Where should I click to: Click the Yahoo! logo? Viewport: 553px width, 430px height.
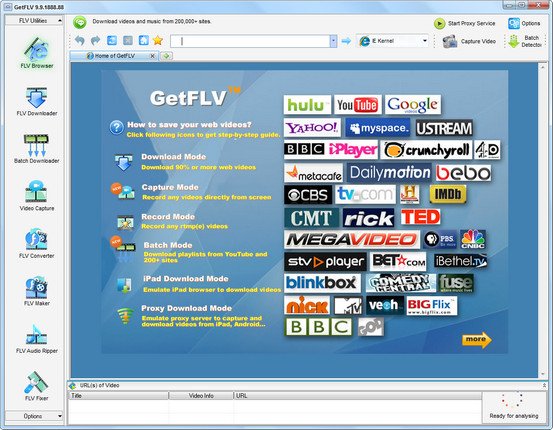click(x=312, y=127)
